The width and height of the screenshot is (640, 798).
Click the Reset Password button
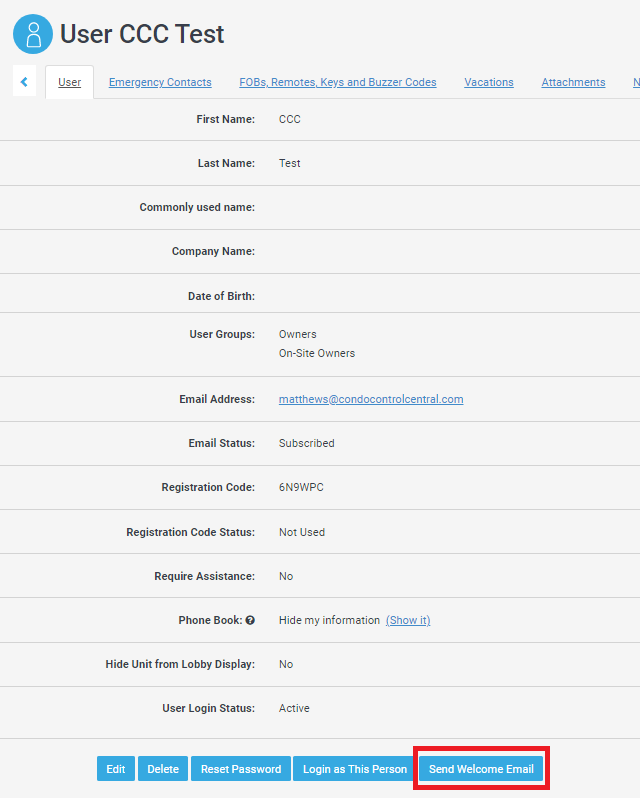241,769
